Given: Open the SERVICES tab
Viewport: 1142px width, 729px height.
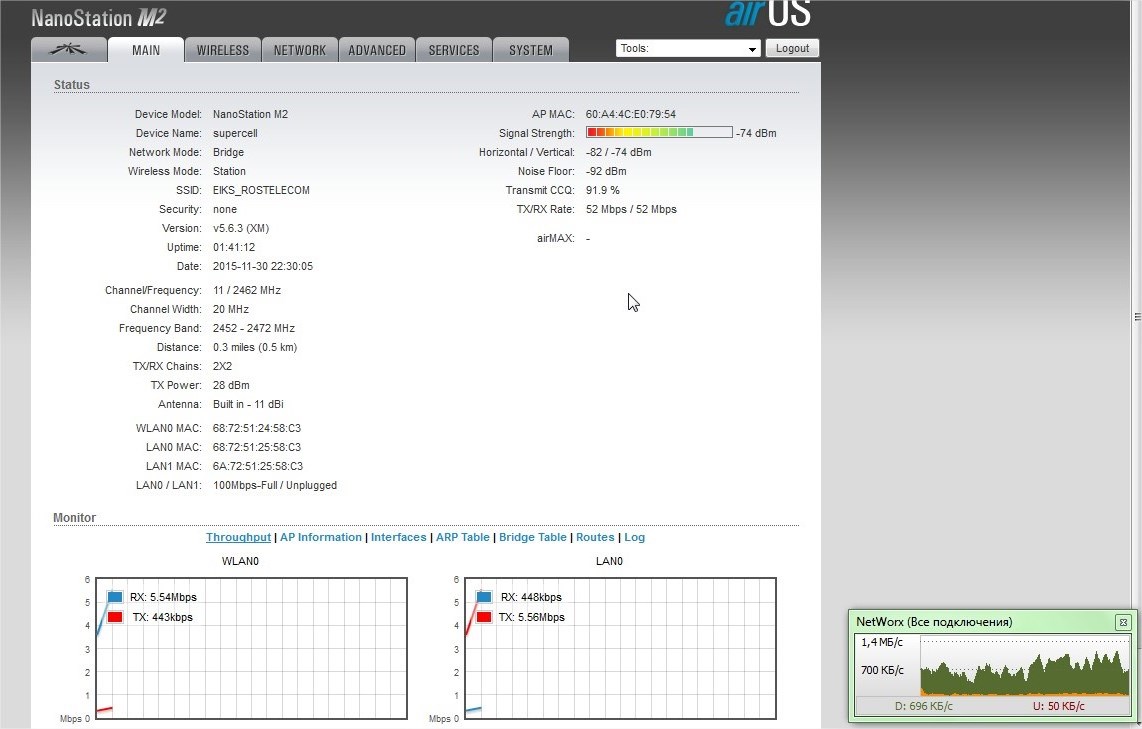Looking at the screenshot, I should click(454, 50).
